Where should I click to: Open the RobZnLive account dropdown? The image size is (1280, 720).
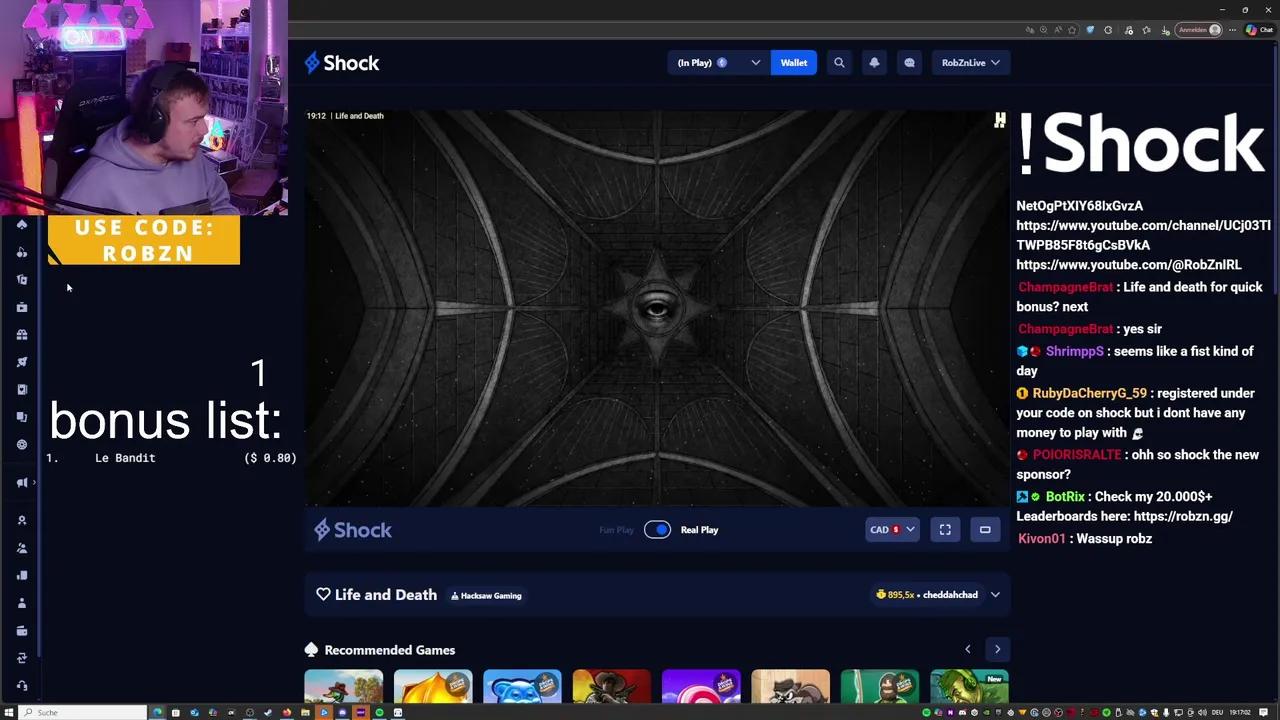click(x=970, y=62)
